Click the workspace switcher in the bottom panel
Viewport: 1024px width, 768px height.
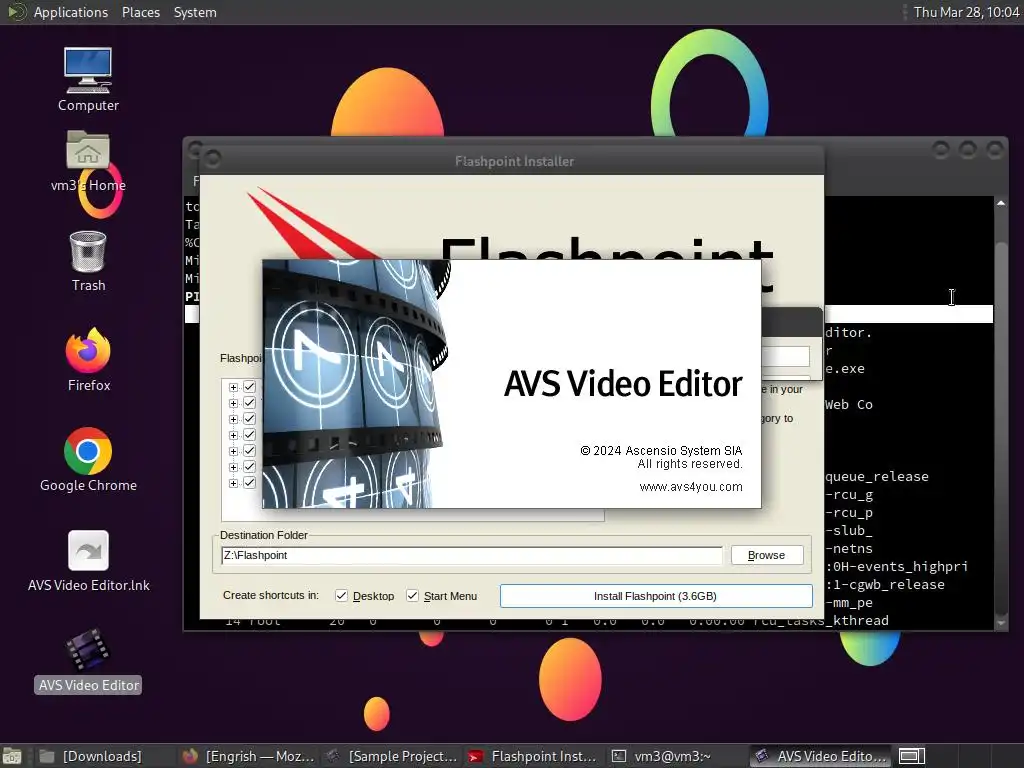[912, 756]
